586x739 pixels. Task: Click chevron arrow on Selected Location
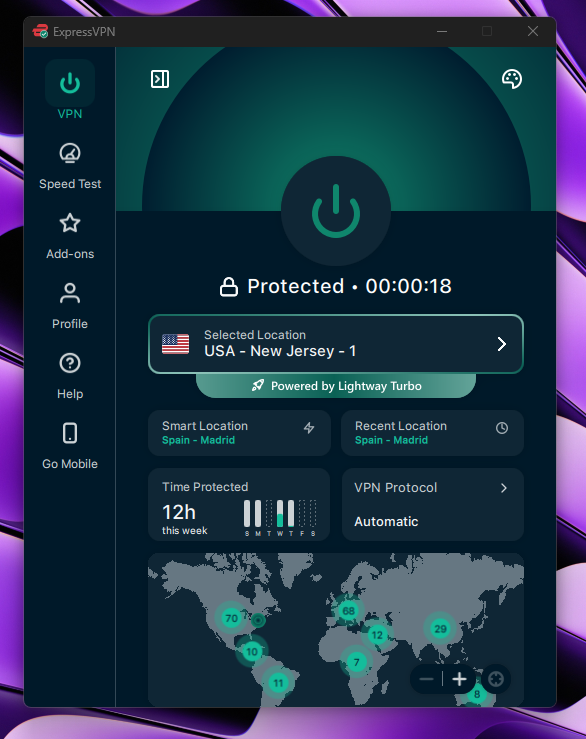point(502,344)
